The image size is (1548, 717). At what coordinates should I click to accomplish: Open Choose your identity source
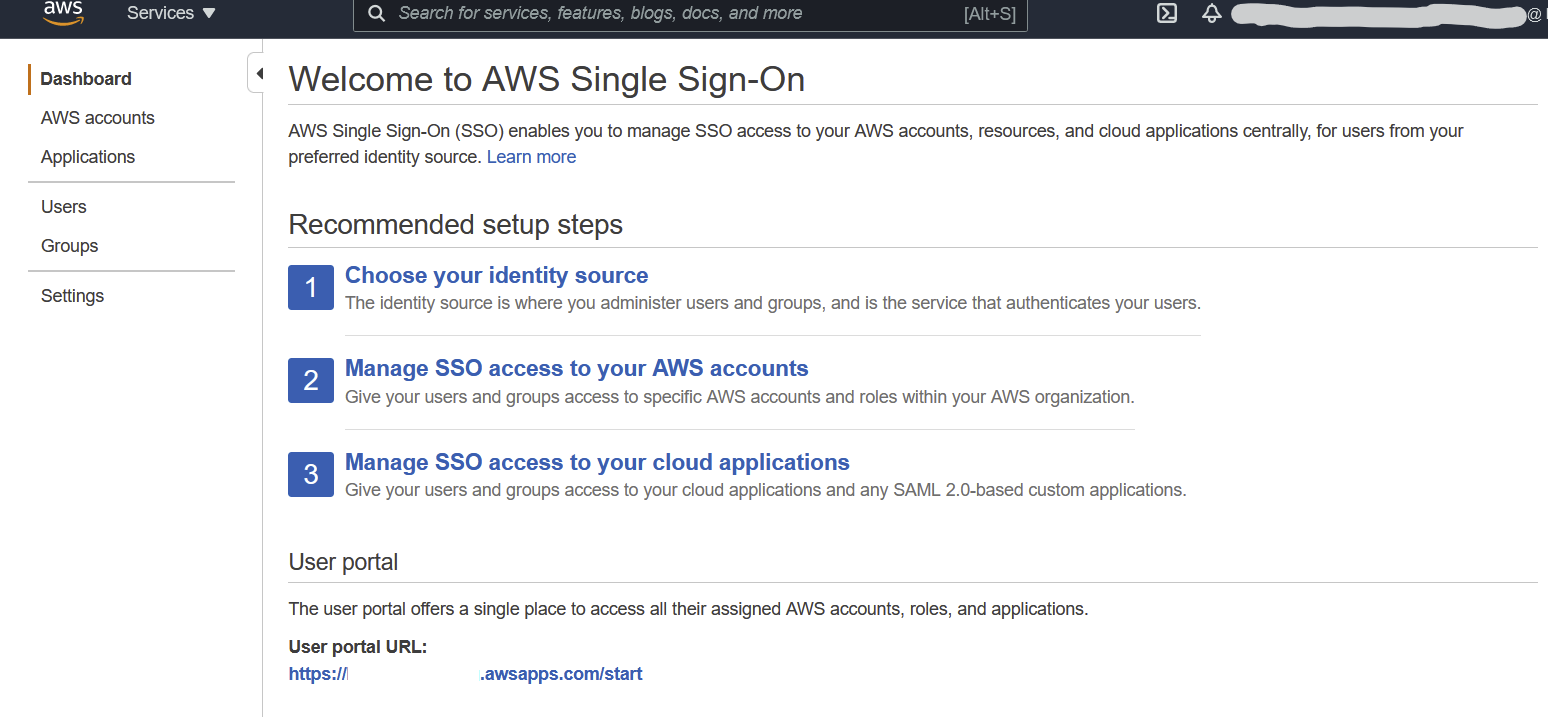[x=496, y=275]
